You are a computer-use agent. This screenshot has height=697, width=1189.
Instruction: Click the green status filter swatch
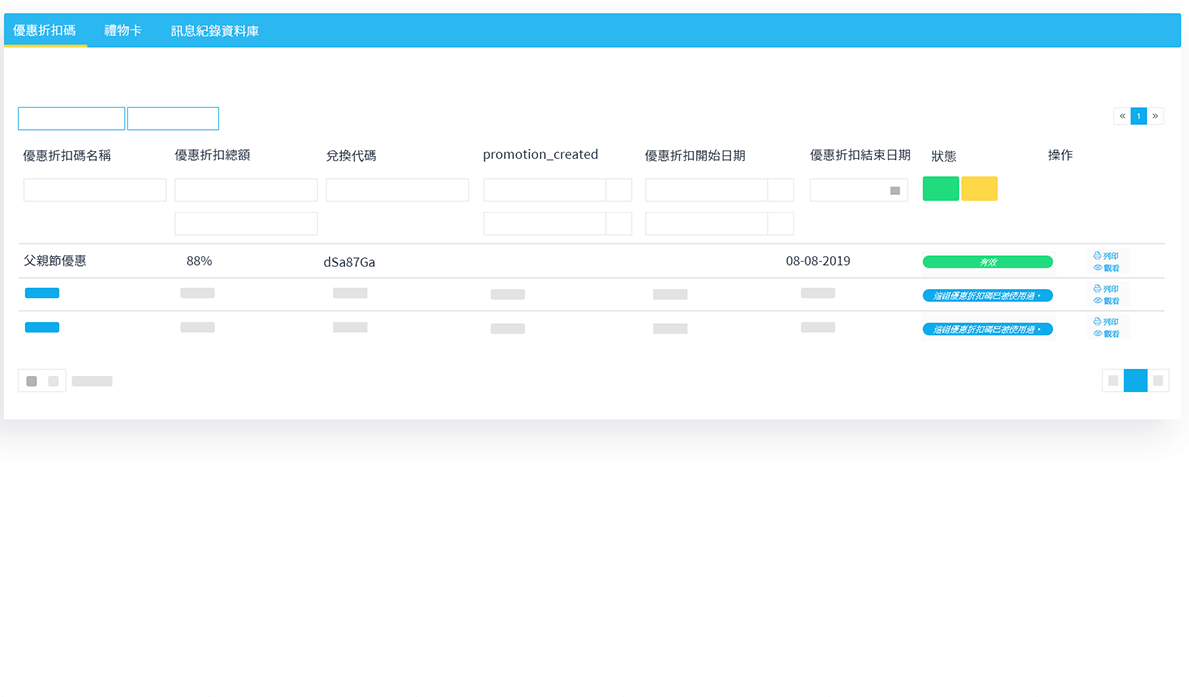[x=940, y=189]
